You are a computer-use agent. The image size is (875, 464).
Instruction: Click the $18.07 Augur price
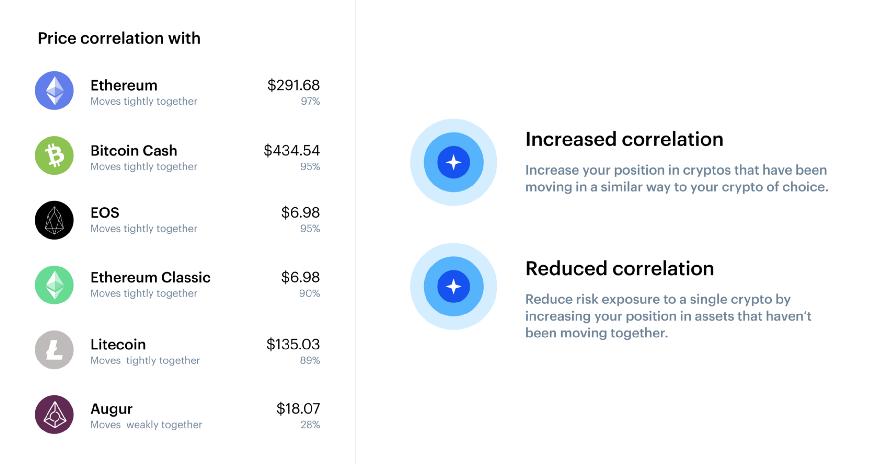tap(298, 409)
